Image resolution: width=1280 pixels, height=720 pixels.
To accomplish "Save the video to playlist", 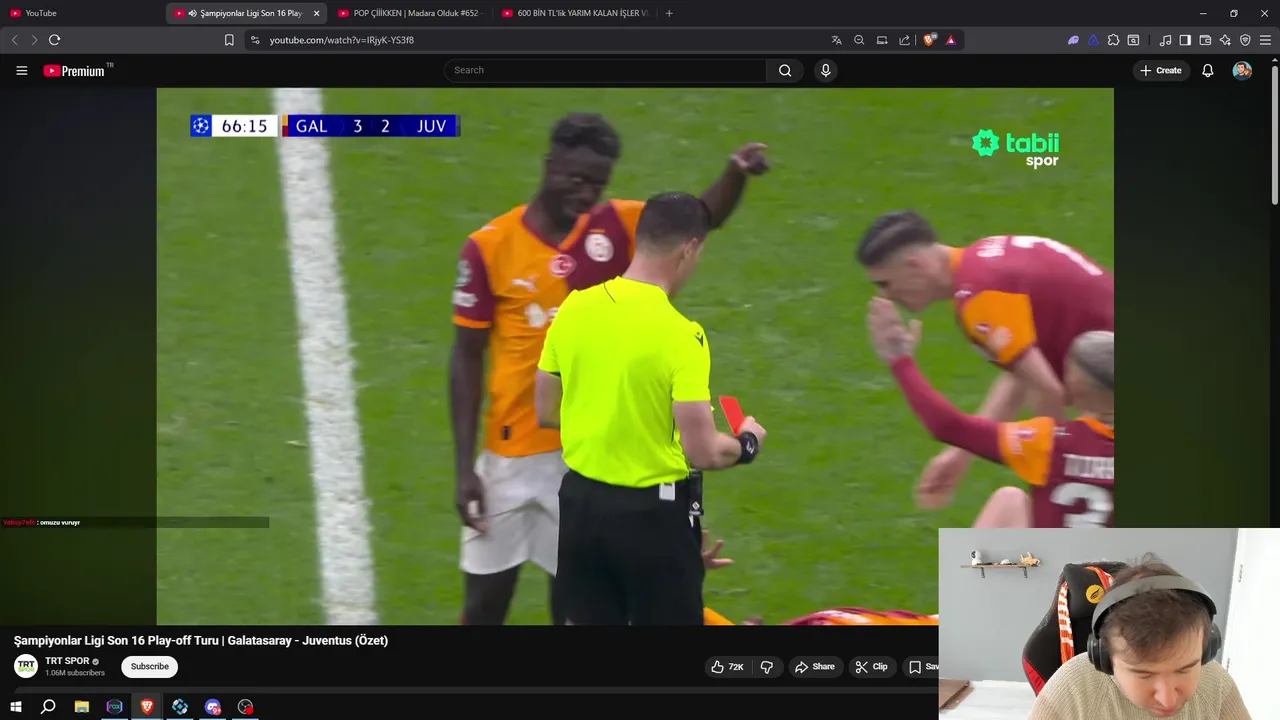I will (922, 667).
